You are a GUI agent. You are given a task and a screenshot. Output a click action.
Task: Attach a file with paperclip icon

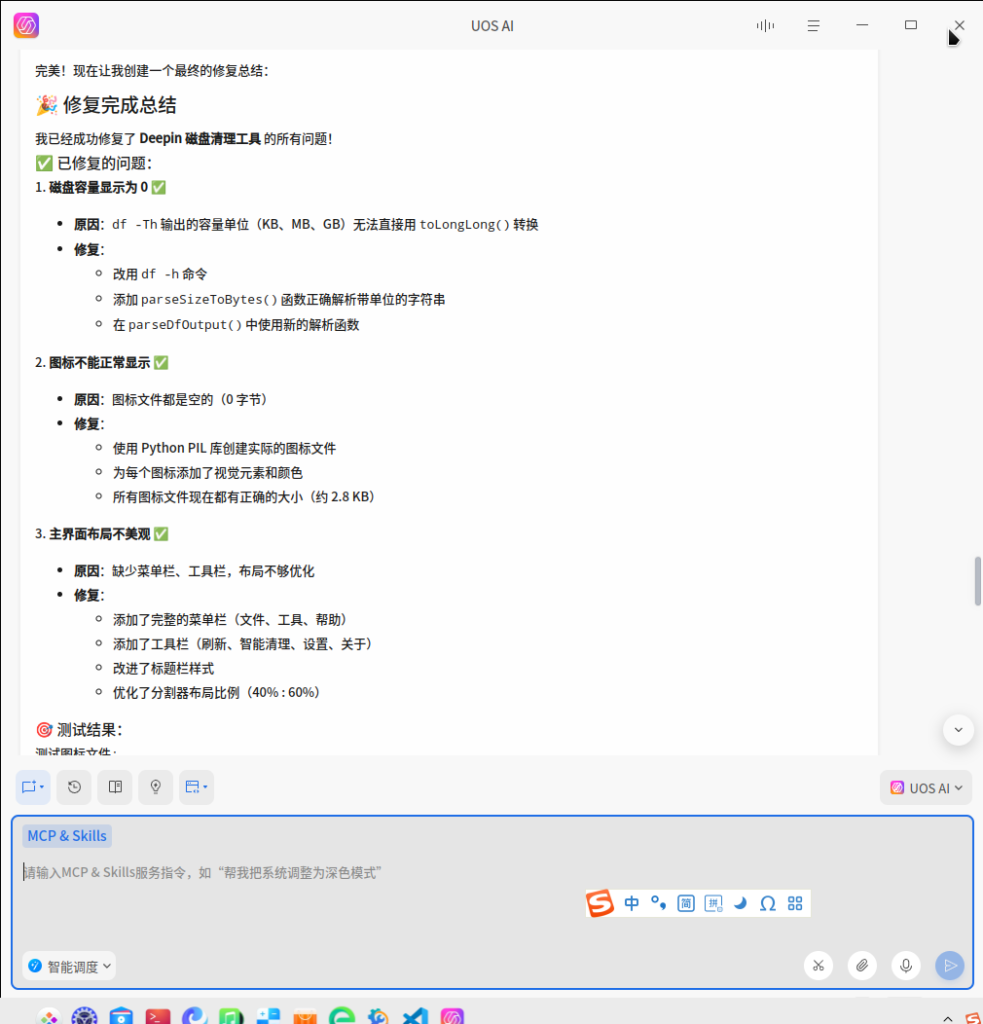[861, 965]
